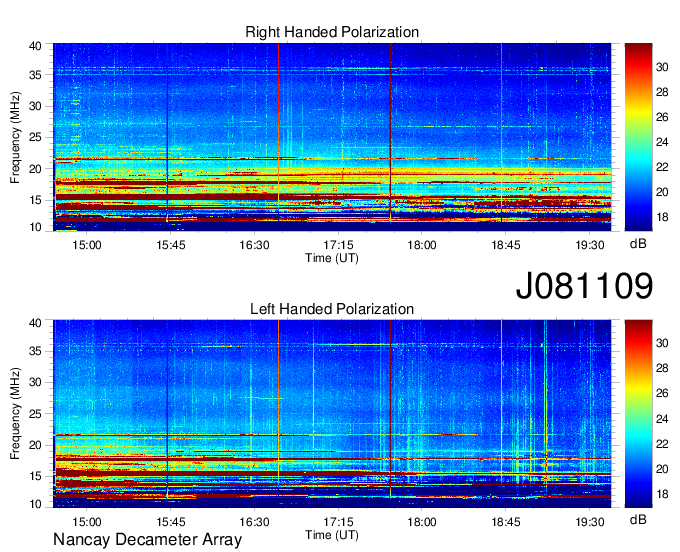Click 25 MHz frequency tick of Right Handed plot

pos(35,138)
